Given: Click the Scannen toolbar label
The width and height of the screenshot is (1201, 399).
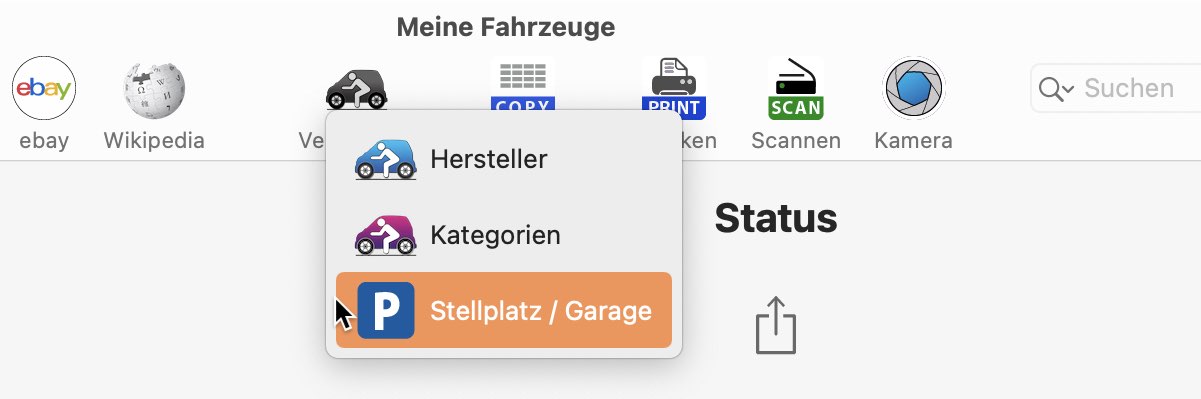Looking at the screenshot, I should (796, 141).
